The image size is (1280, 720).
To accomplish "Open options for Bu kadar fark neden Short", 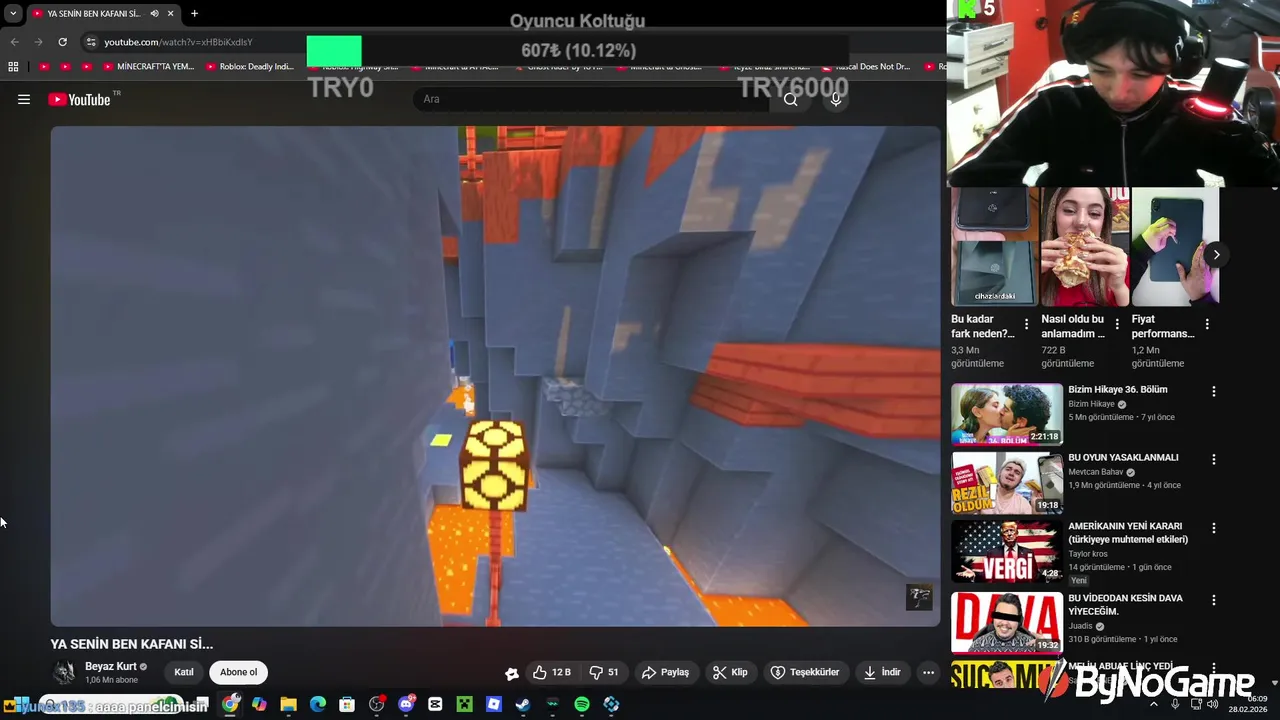I will tap(1026, 324).
